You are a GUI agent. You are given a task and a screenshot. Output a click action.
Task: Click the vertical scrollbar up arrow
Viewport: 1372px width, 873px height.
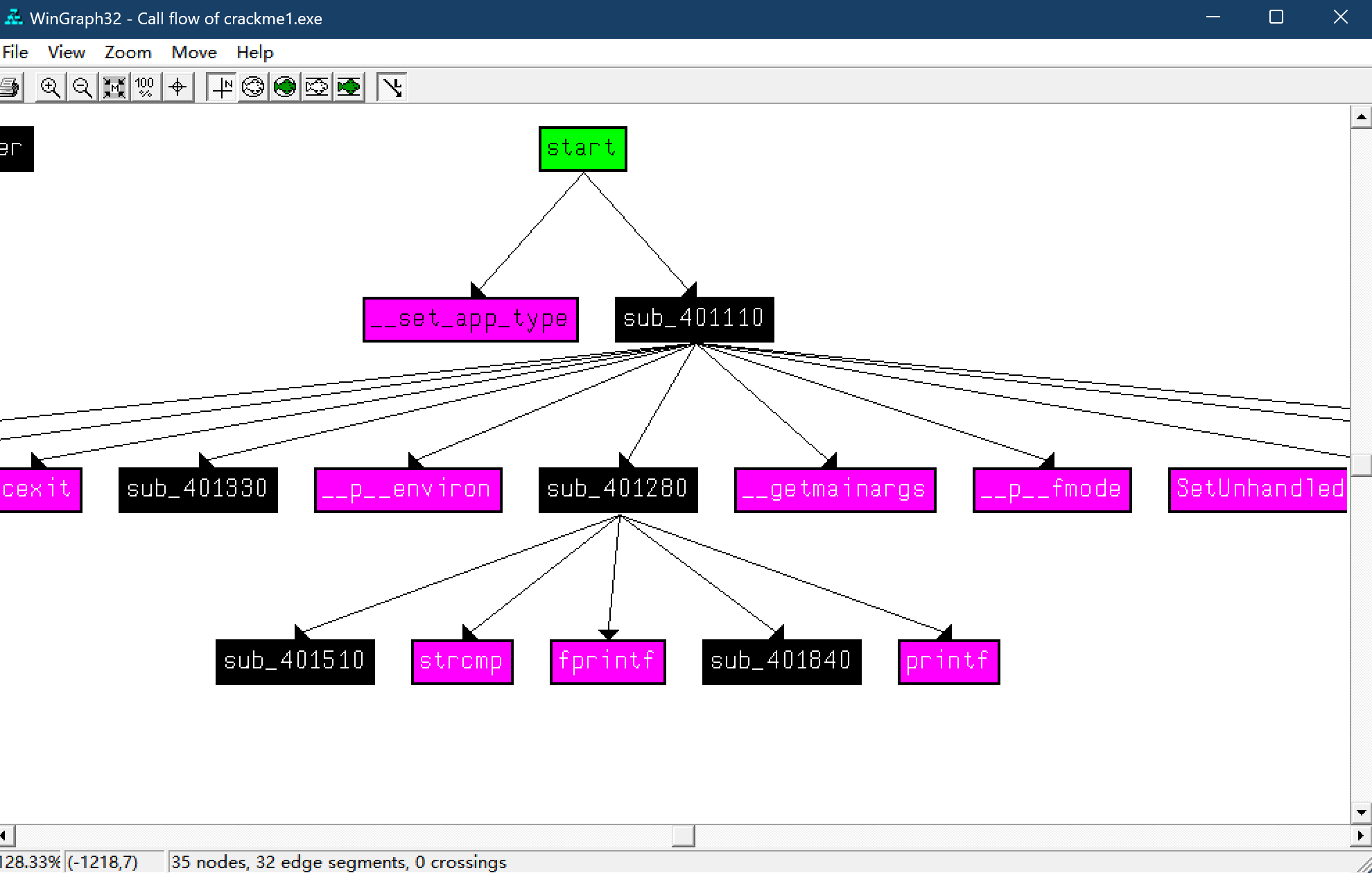1362,117
